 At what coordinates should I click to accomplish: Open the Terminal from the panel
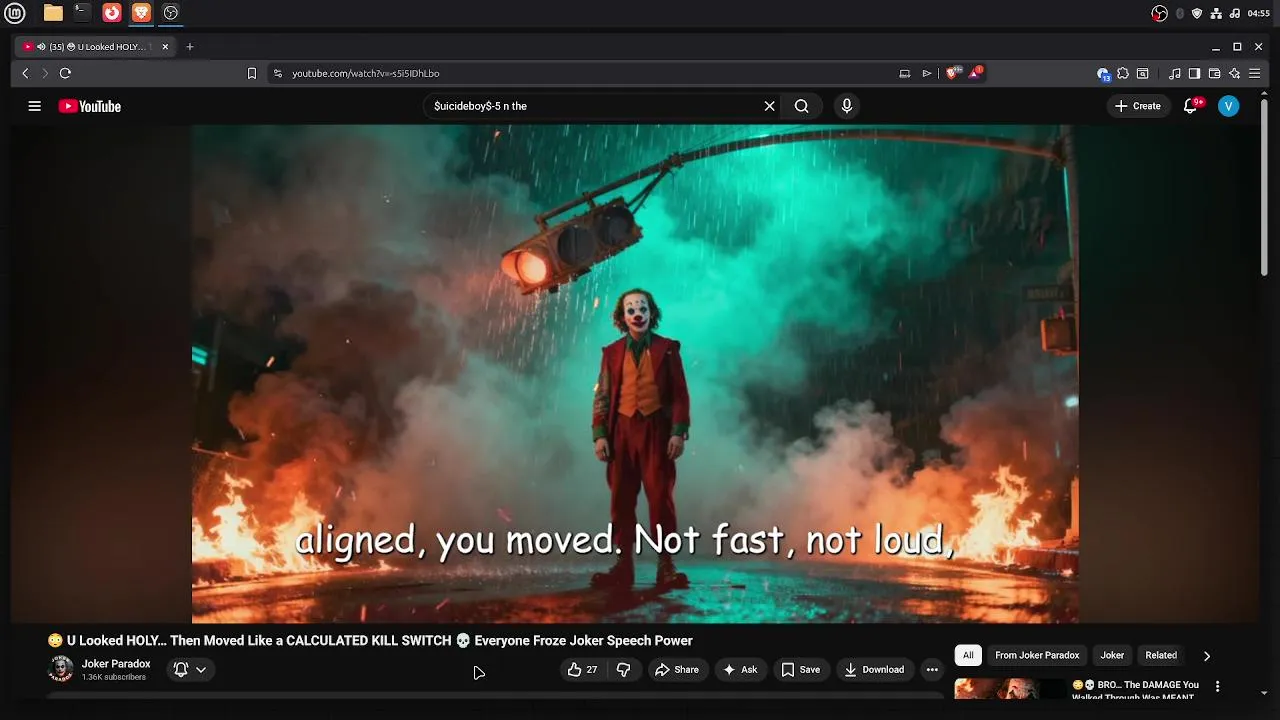(x=82, y=13)
